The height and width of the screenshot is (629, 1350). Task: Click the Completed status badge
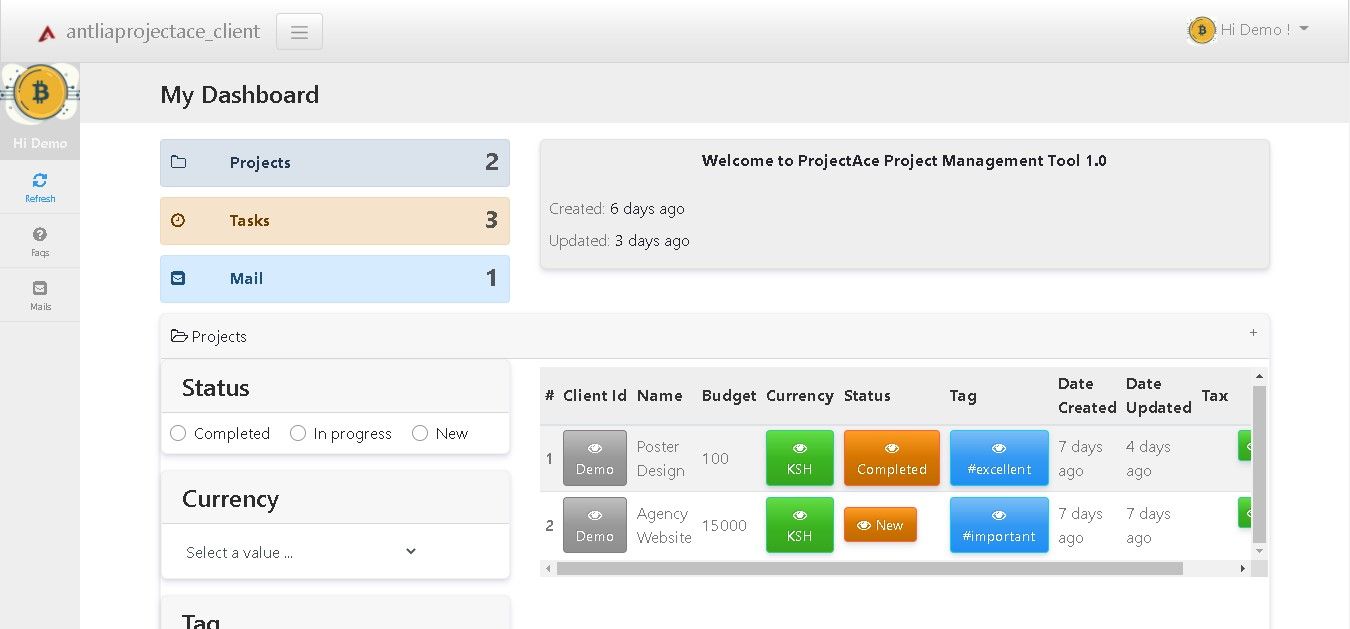(892, 458)
